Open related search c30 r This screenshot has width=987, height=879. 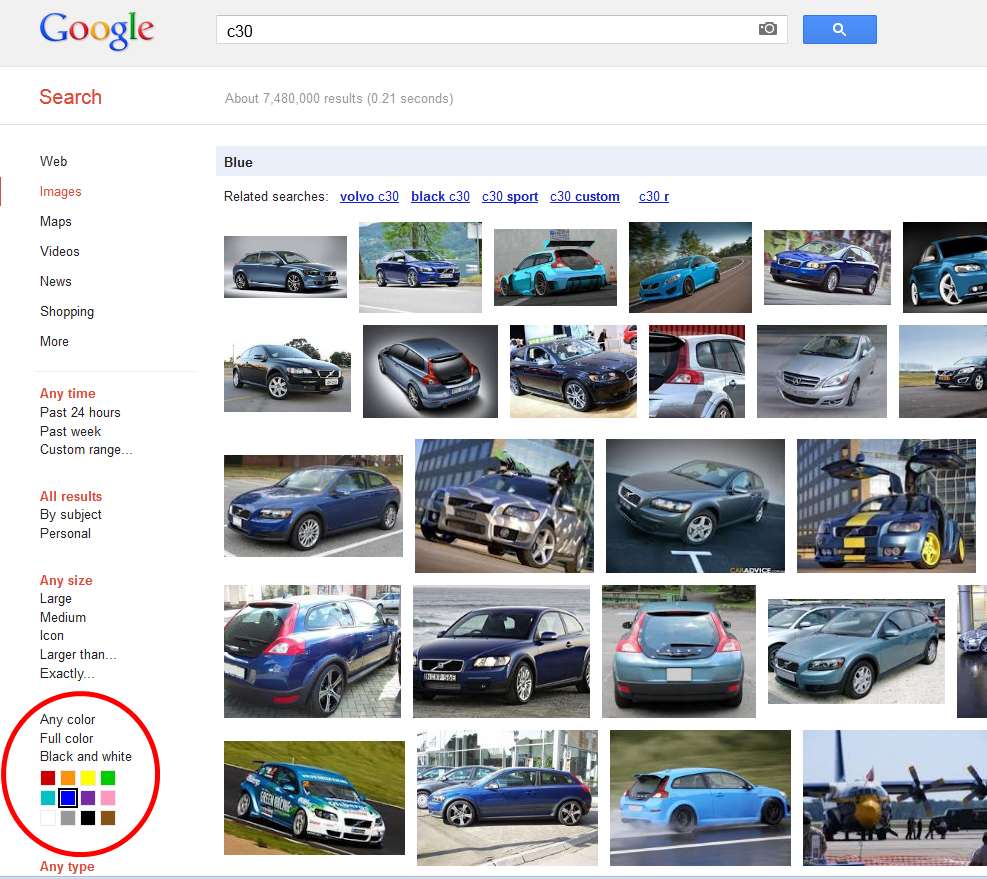pos(654,196)
